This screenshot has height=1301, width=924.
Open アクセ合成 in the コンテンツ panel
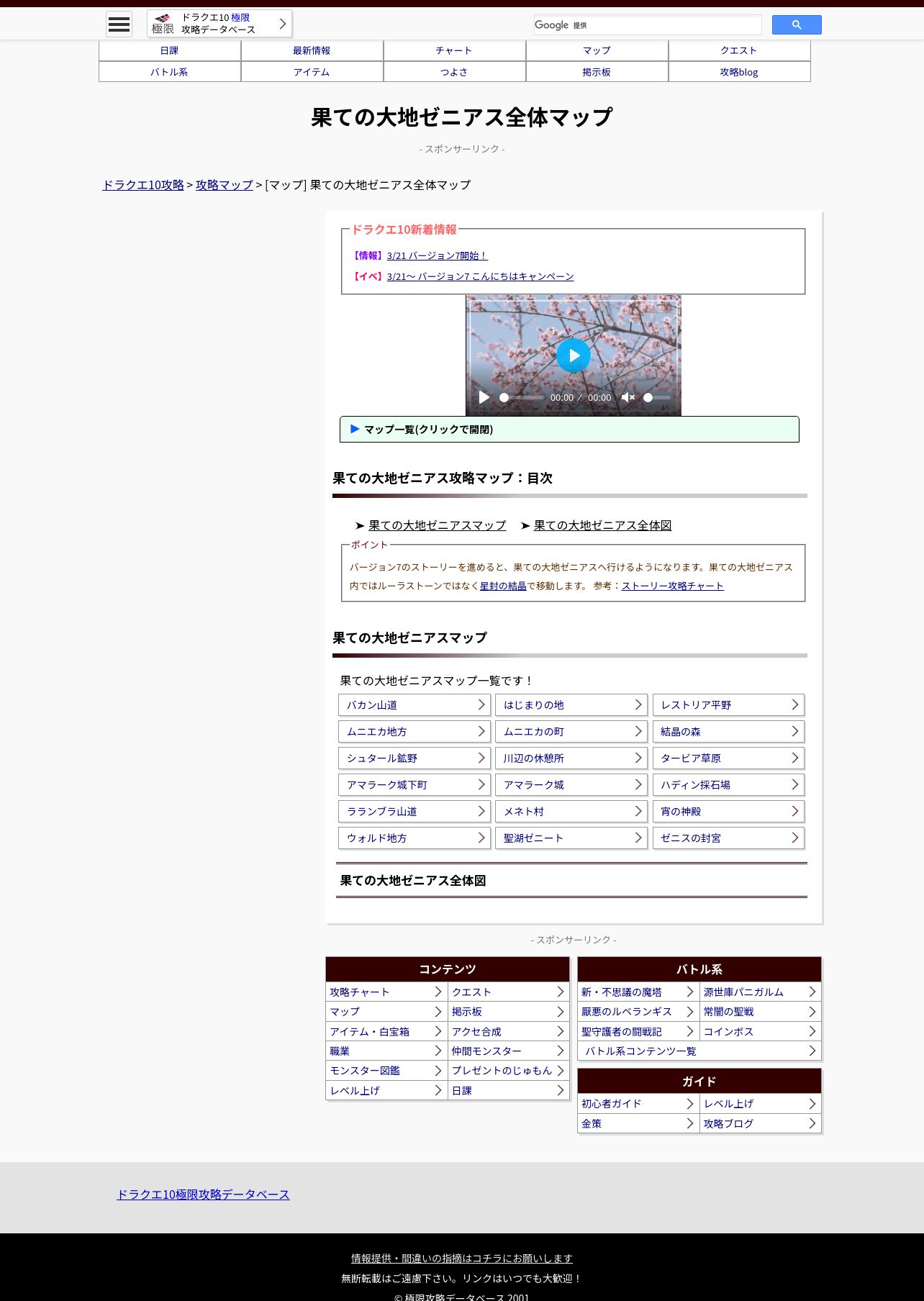(508, 1032)
